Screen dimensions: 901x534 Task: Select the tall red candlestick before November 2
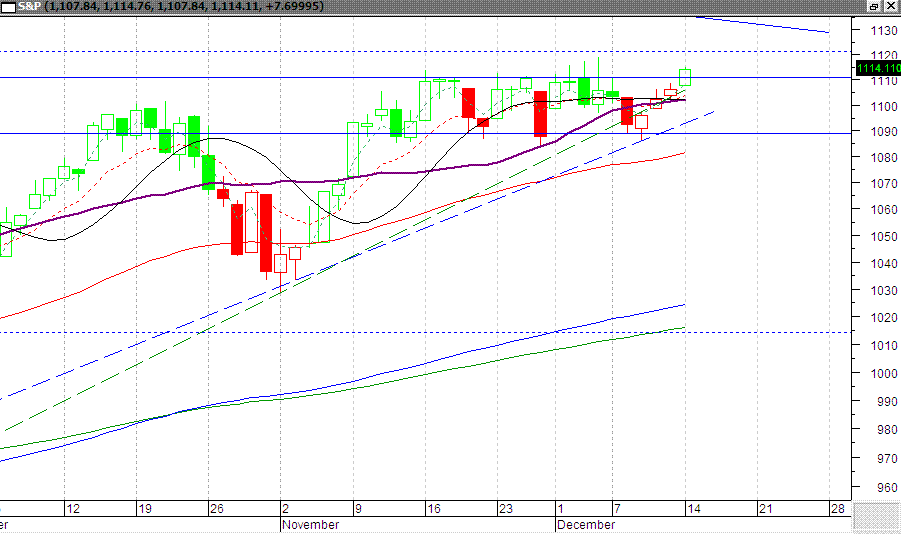[266, 233]
